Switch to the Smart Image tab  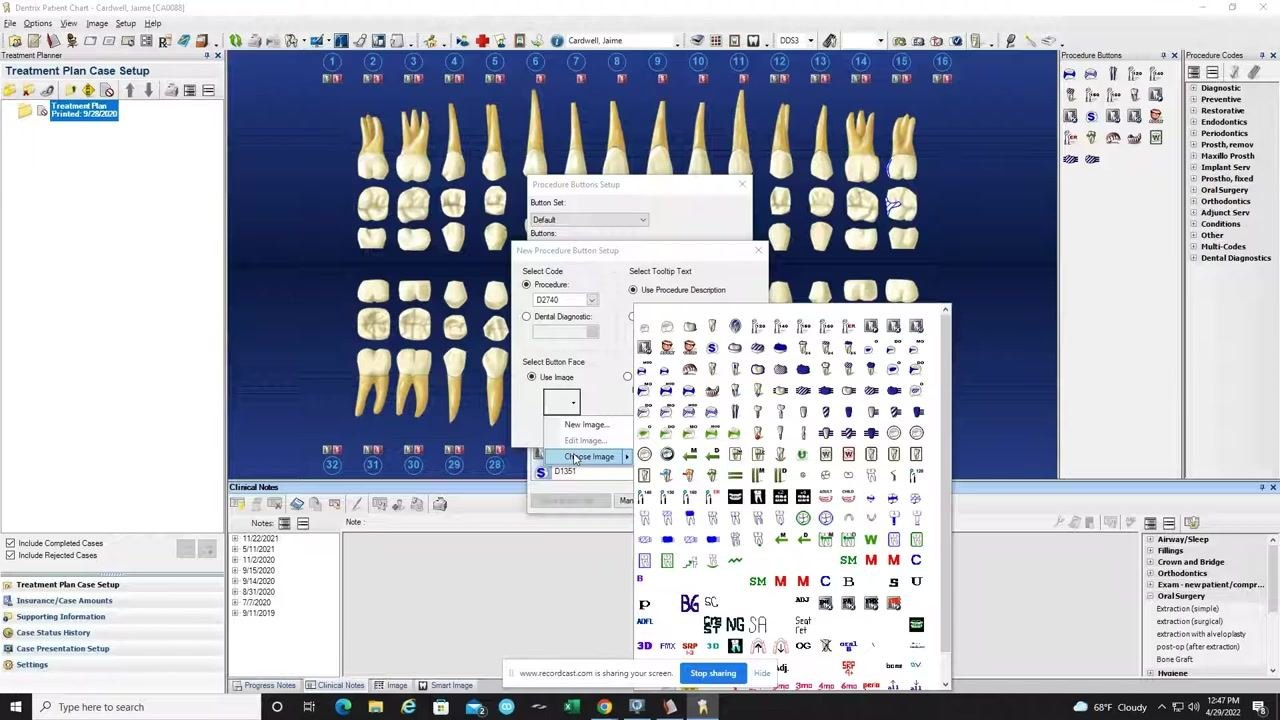pyautogui.click(x=445, y=685)
